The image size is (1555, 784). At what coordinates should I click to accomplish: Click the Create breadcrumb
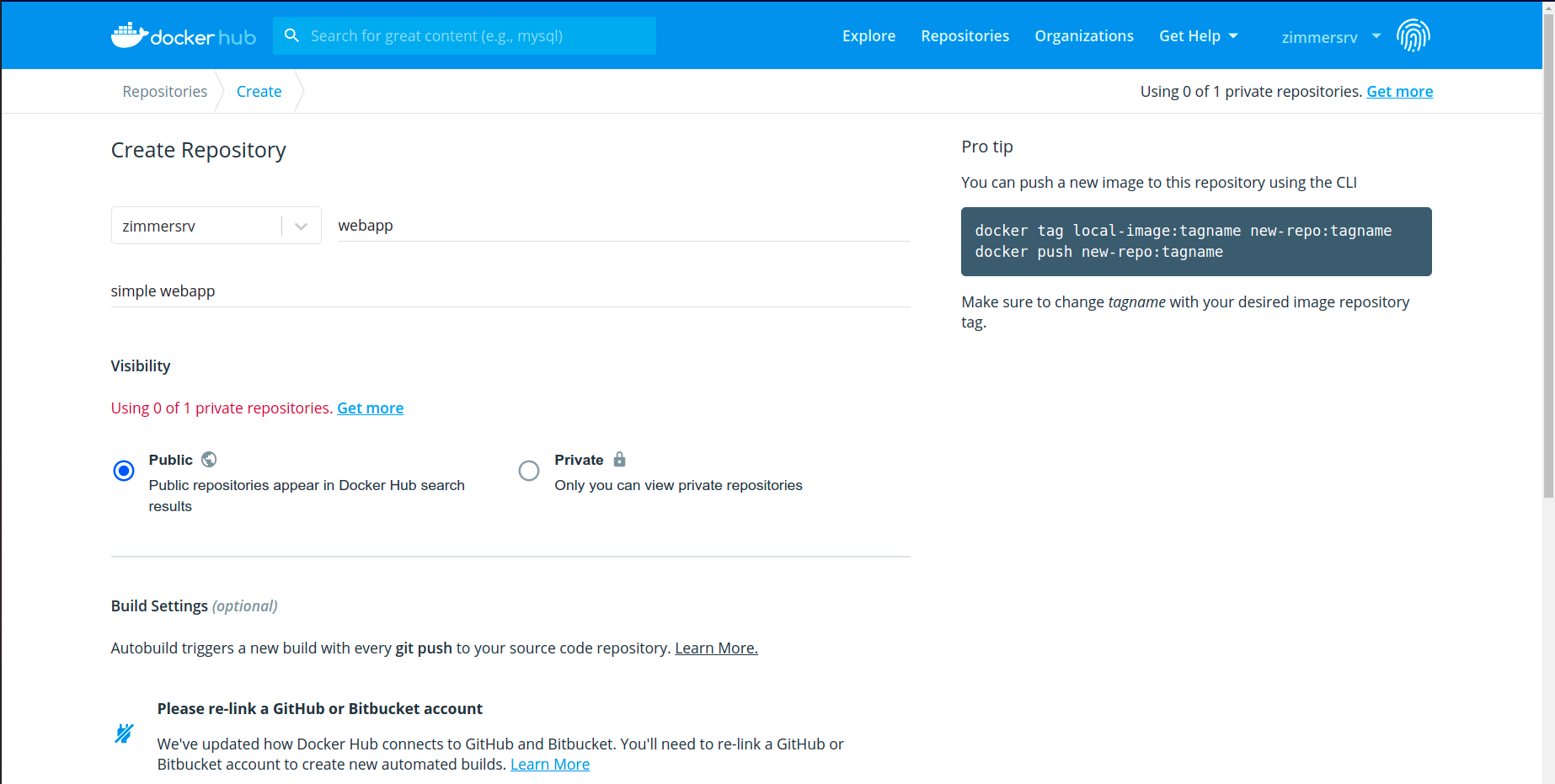point(259,91)
